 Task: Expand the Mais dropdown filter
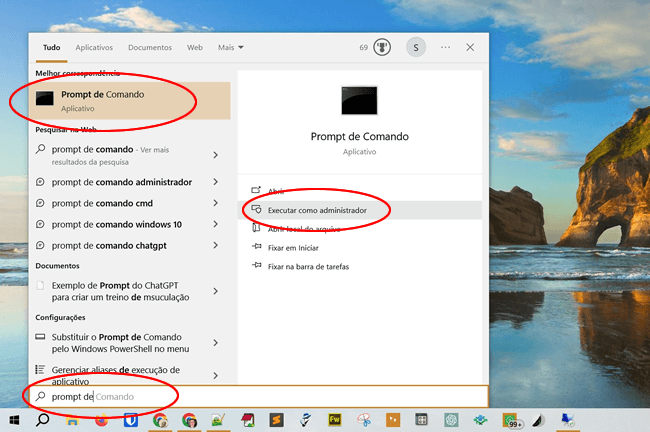coord(231,47)
